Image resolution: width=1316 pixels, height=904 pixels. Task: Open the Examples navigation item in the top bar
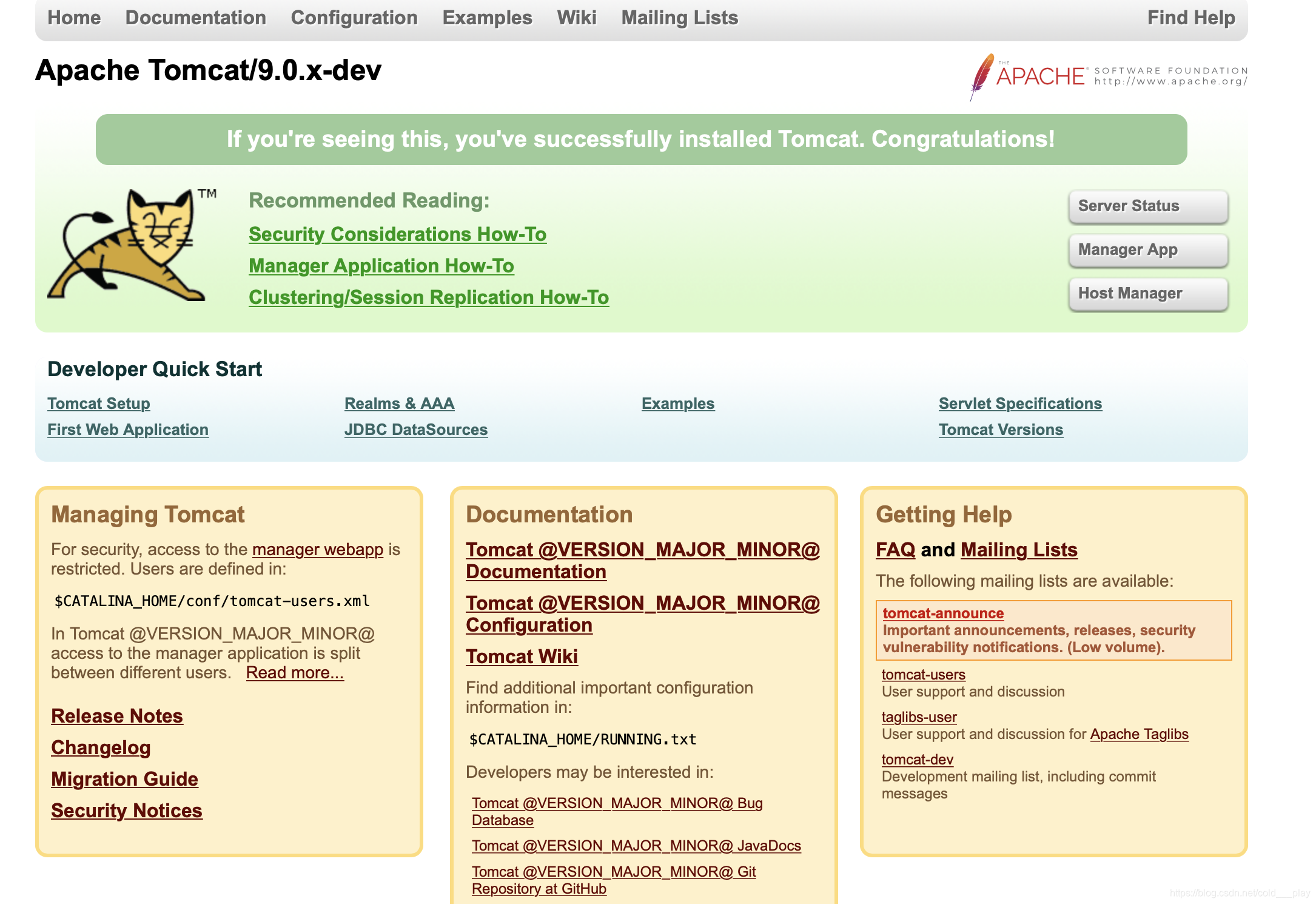[488, 18]
